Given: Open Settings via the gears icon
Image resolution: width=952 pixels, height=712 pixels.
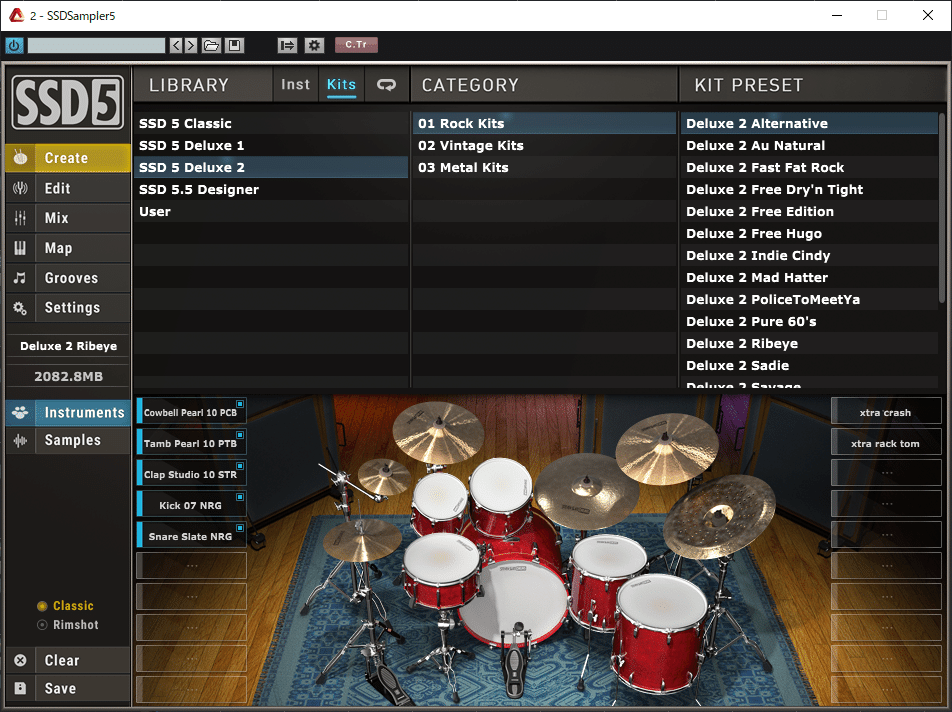Looking at the screenshot, I should (20, 308).
